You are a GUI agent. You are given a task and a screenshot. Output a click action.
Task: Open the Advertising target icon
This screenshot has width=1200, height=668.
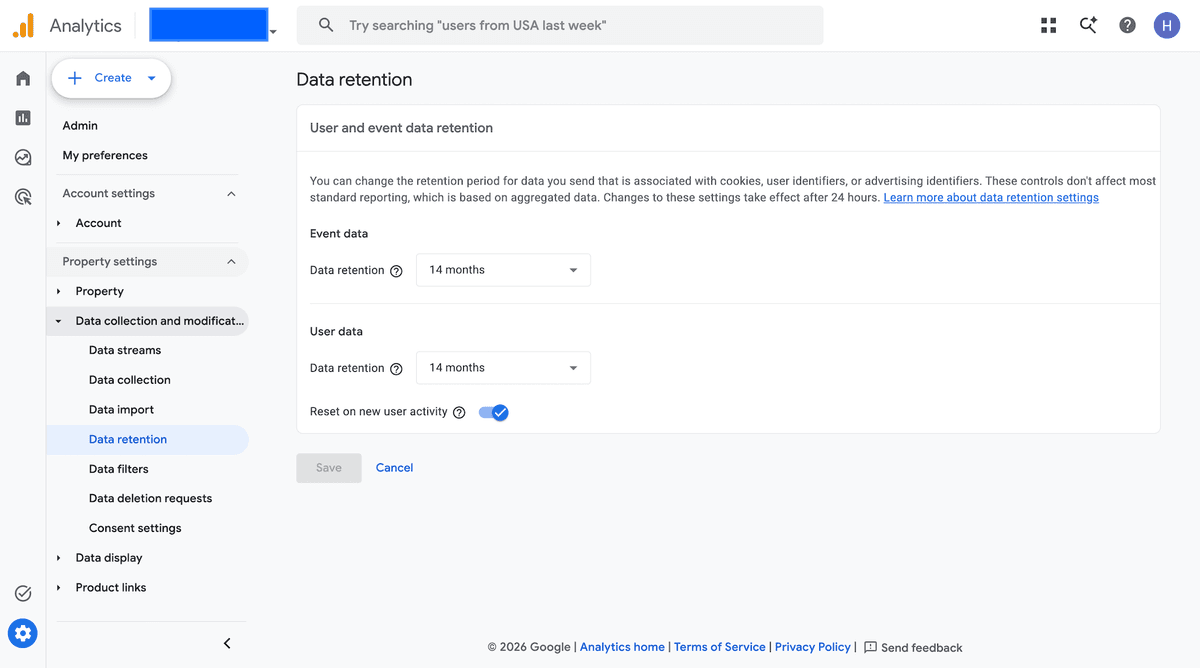point(23,197)
